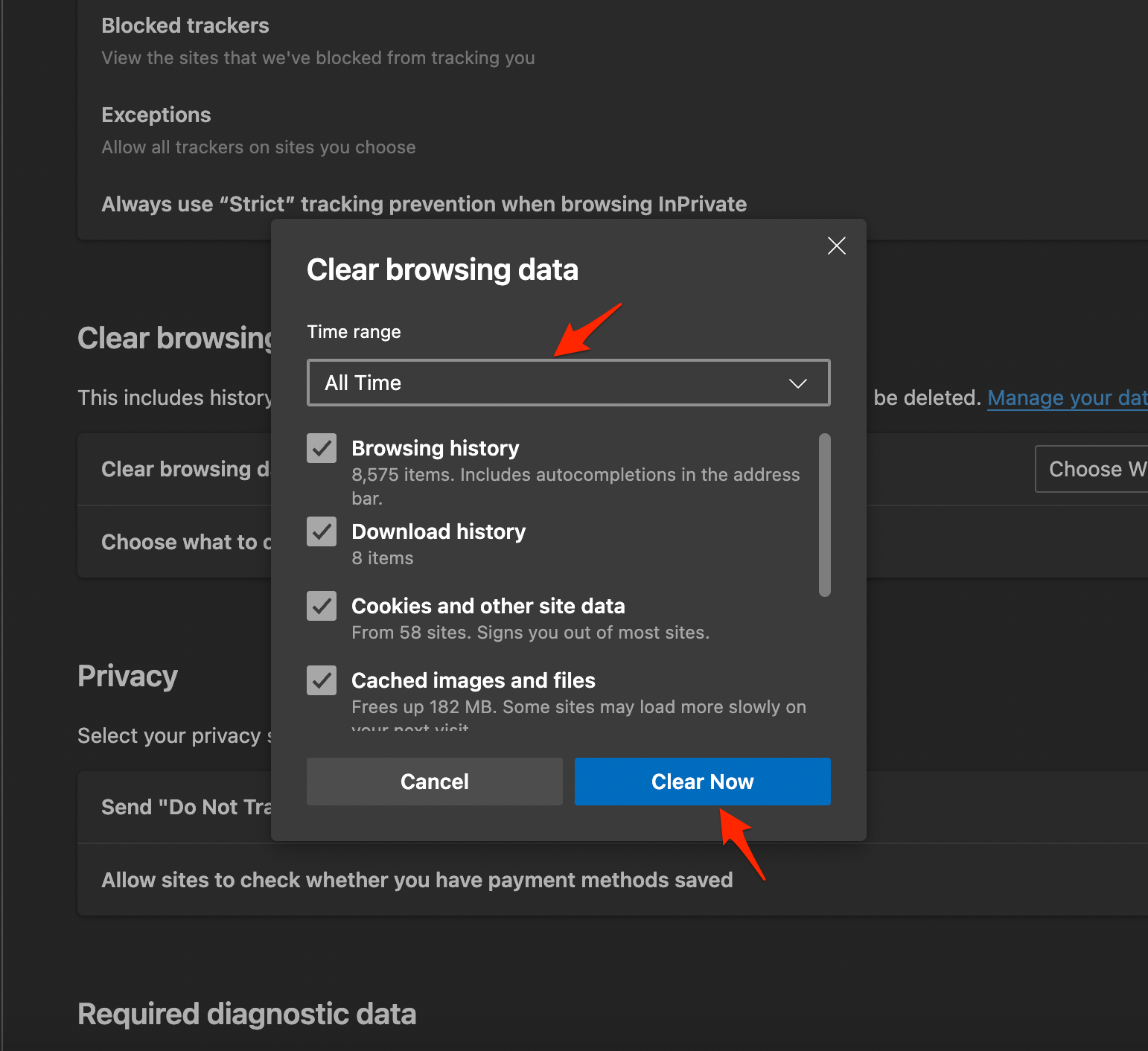This screenshot has width=1148, height=1051.
Task: Toggle the Download history checkbox
Action: 322,531
